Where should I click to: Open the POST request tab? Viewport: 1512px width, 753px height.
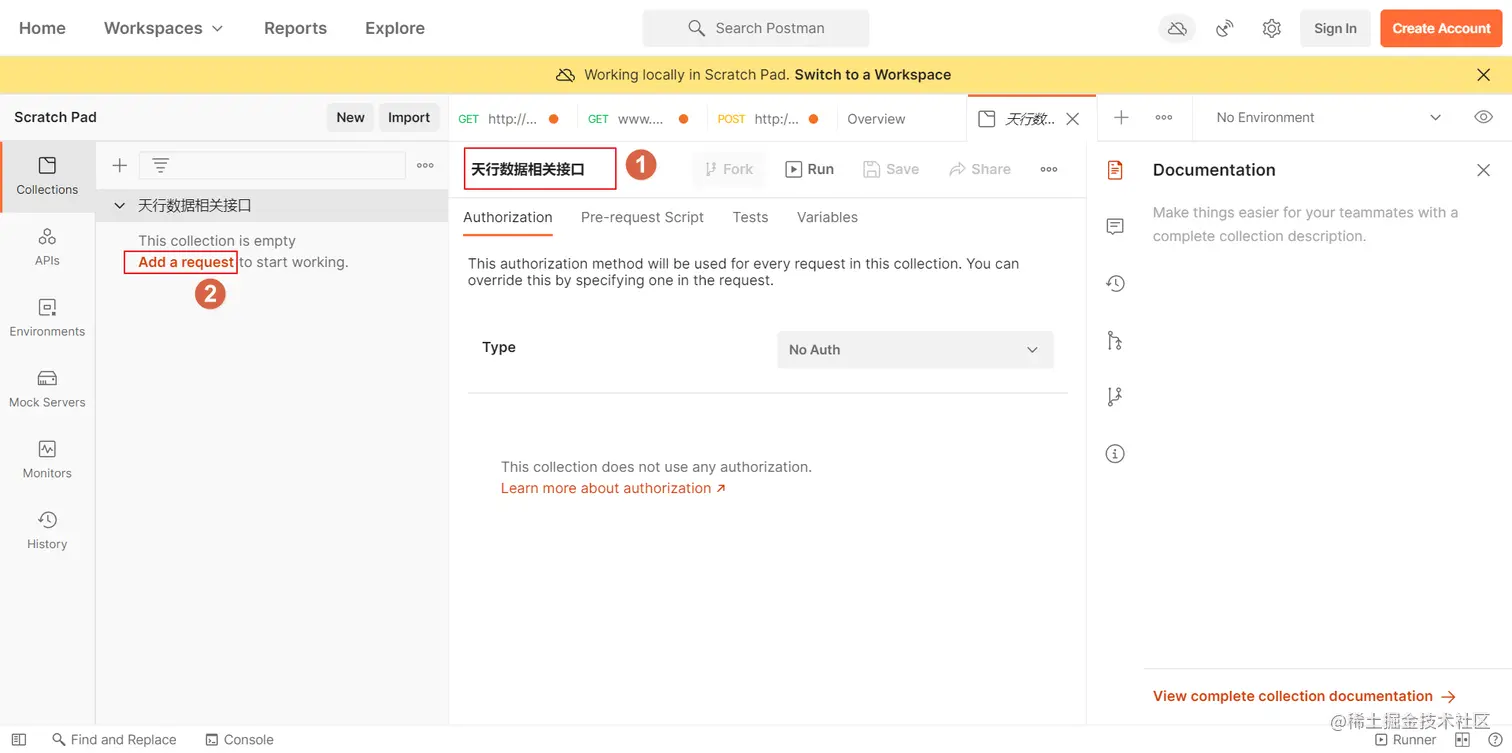coord(768,119)
